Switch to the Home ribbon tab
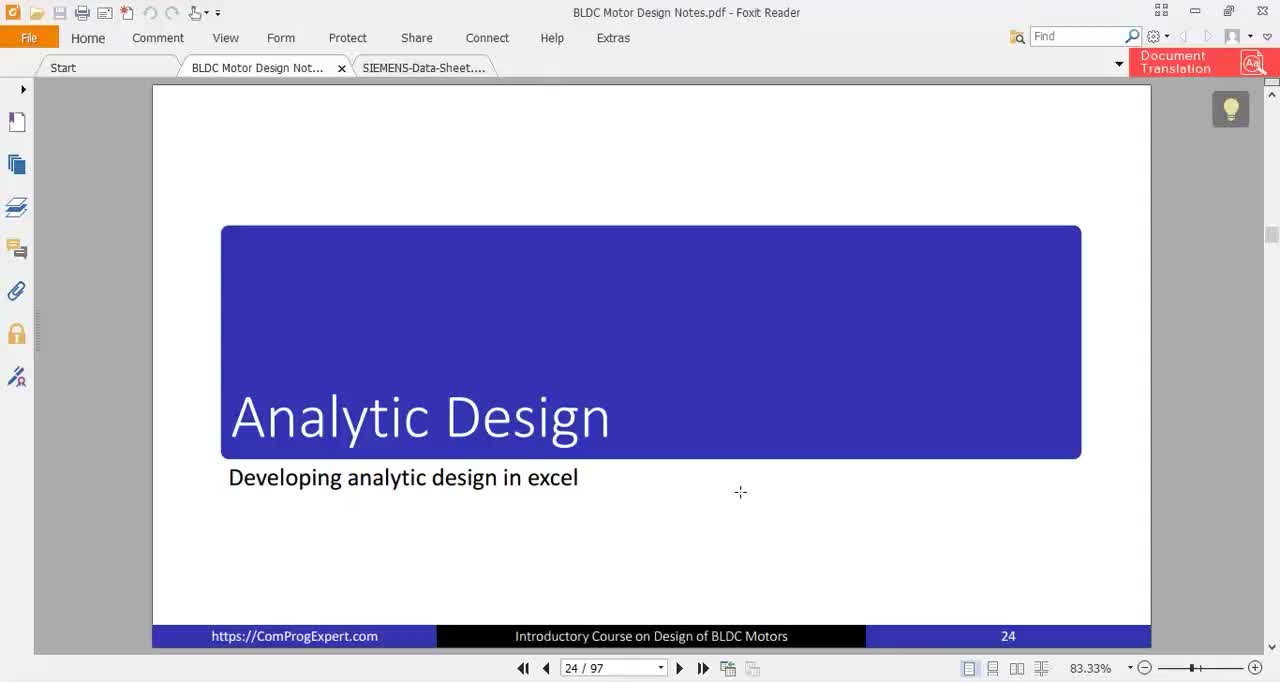This screenshot has width=1280, height=682. pyautogui.click(x=88, y=38)
